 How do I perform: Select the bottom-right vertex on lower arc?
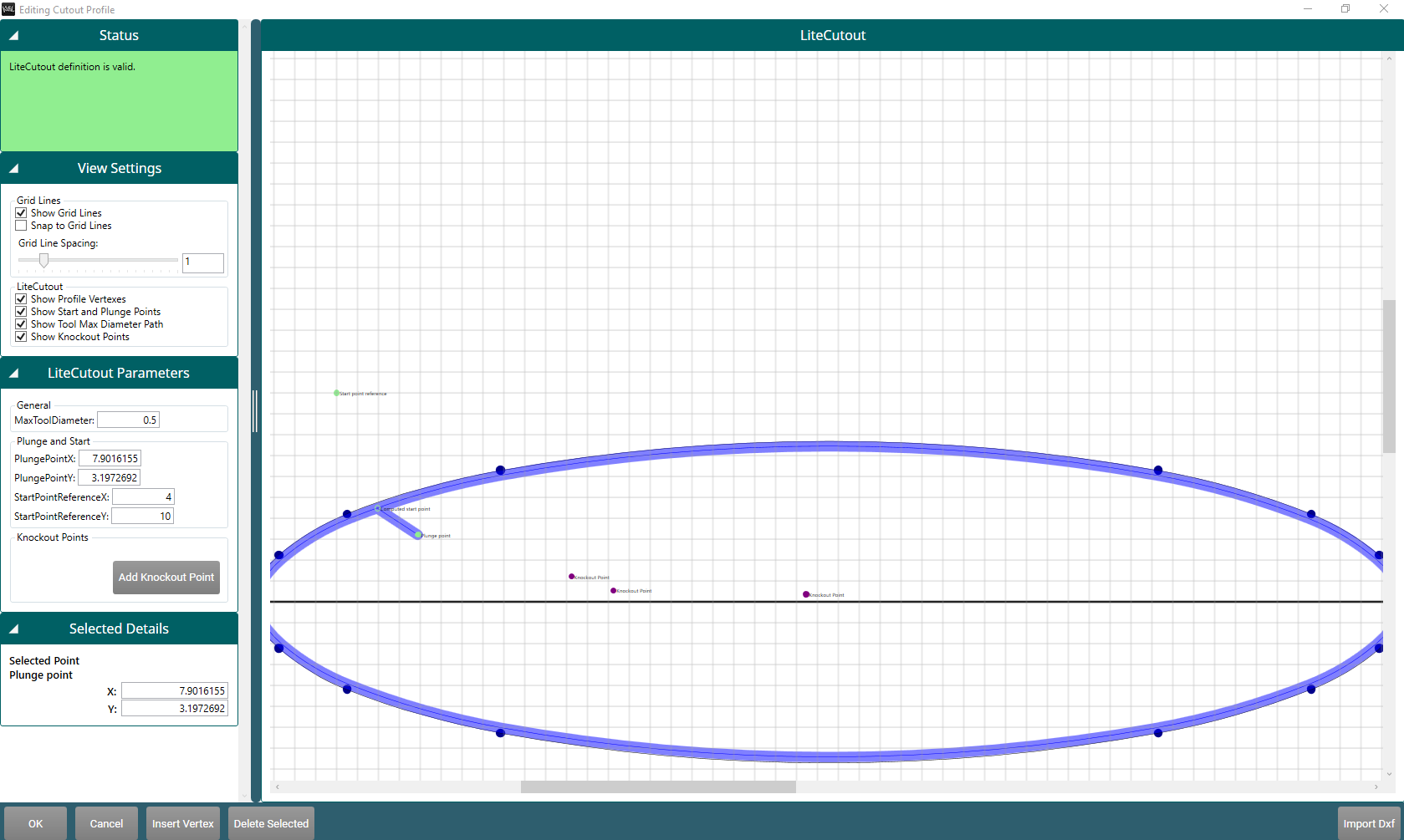(x=1158, y=733)
